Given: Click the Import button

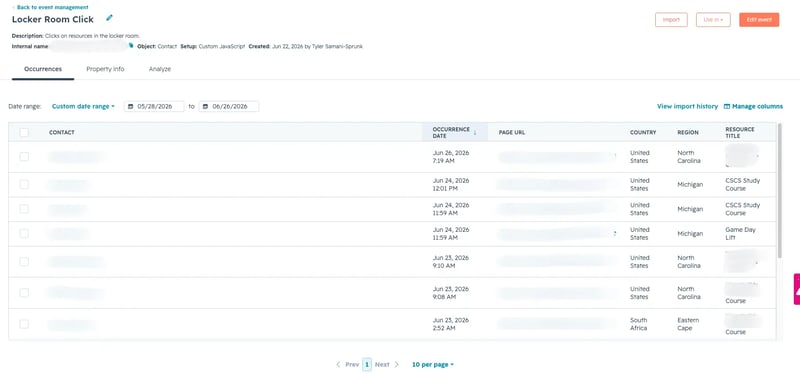Looking at the screenshot, I should pyautogui.click(x=671, y=20).
